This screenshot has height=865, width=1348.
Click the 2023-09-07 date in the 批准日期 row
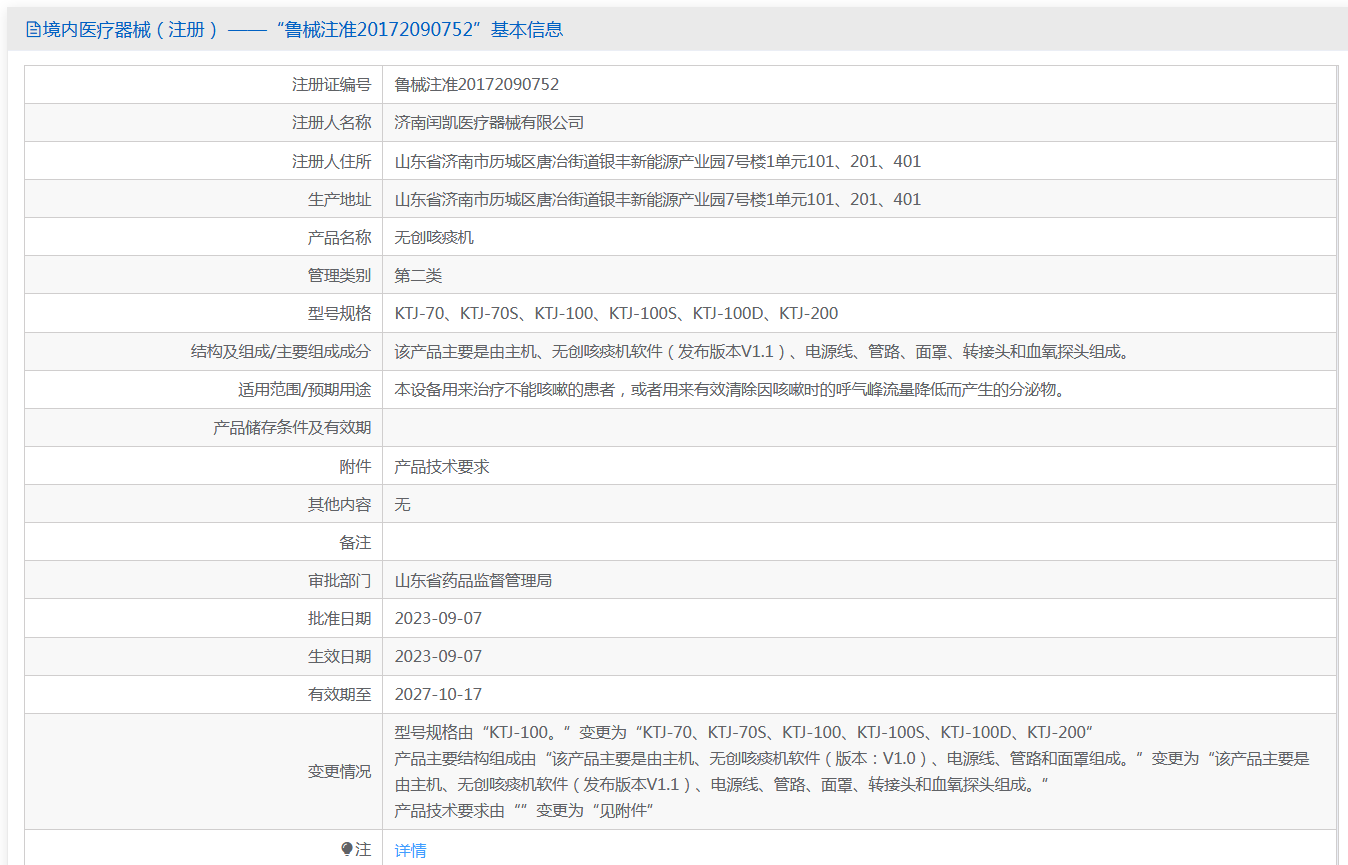tap(438, 618)
